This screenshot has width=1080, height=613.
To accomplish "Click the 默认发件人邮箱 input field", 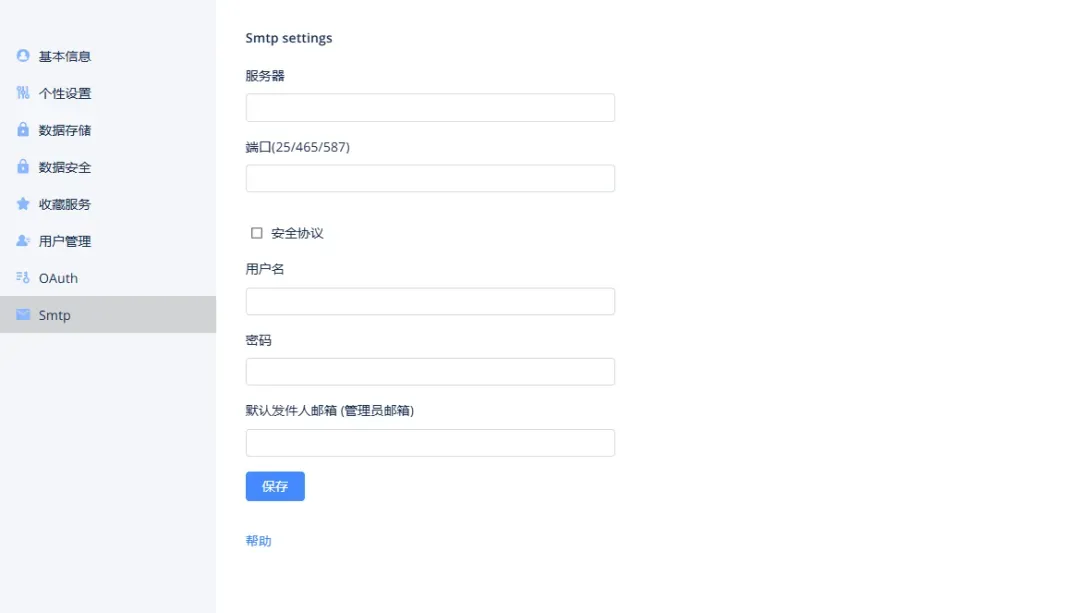I will point(430,443).
